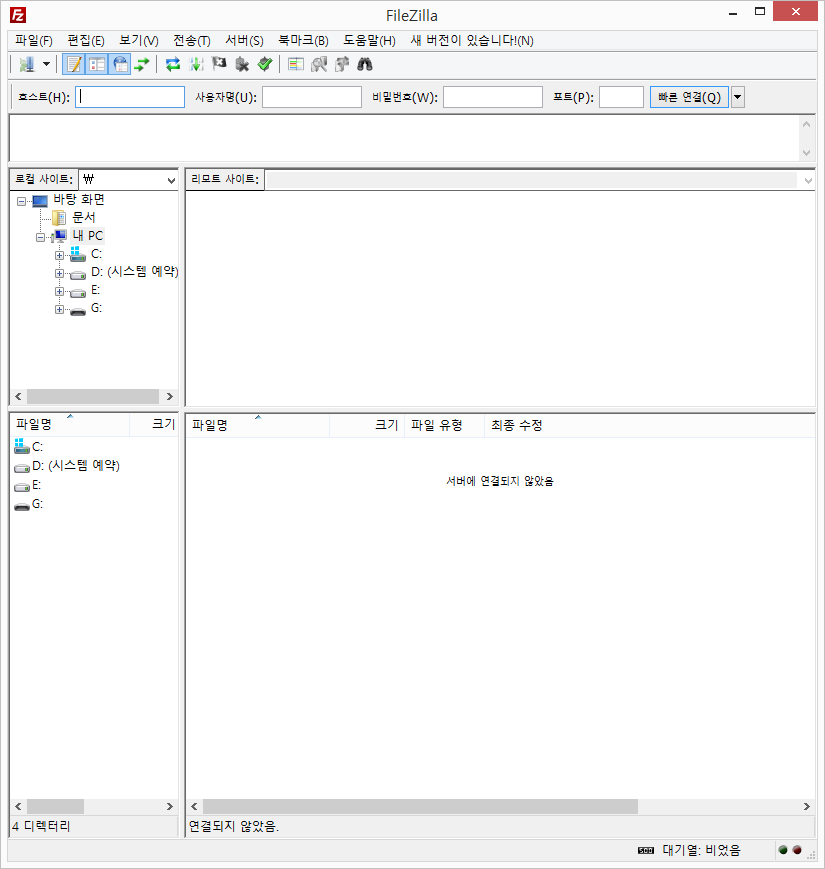Search remote files with the binoculars icon

pos(365,65)
